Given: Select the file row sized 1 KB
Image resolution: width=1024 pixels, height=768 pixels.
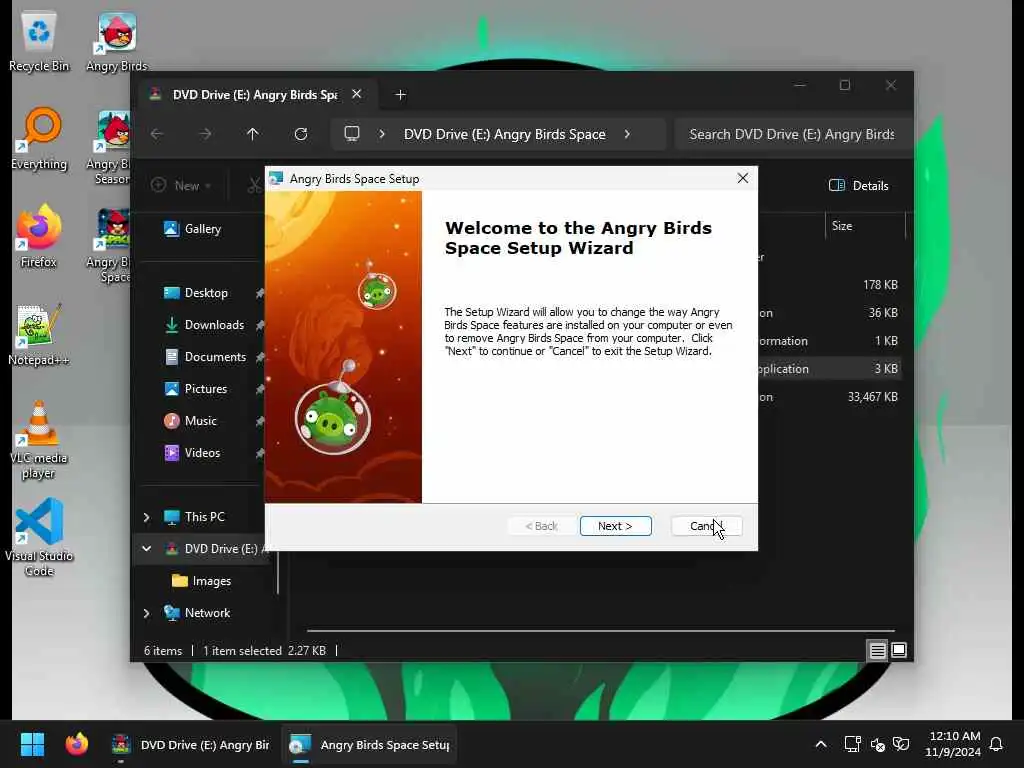Looking at the screenshot, I should click(x=829, y=341).
